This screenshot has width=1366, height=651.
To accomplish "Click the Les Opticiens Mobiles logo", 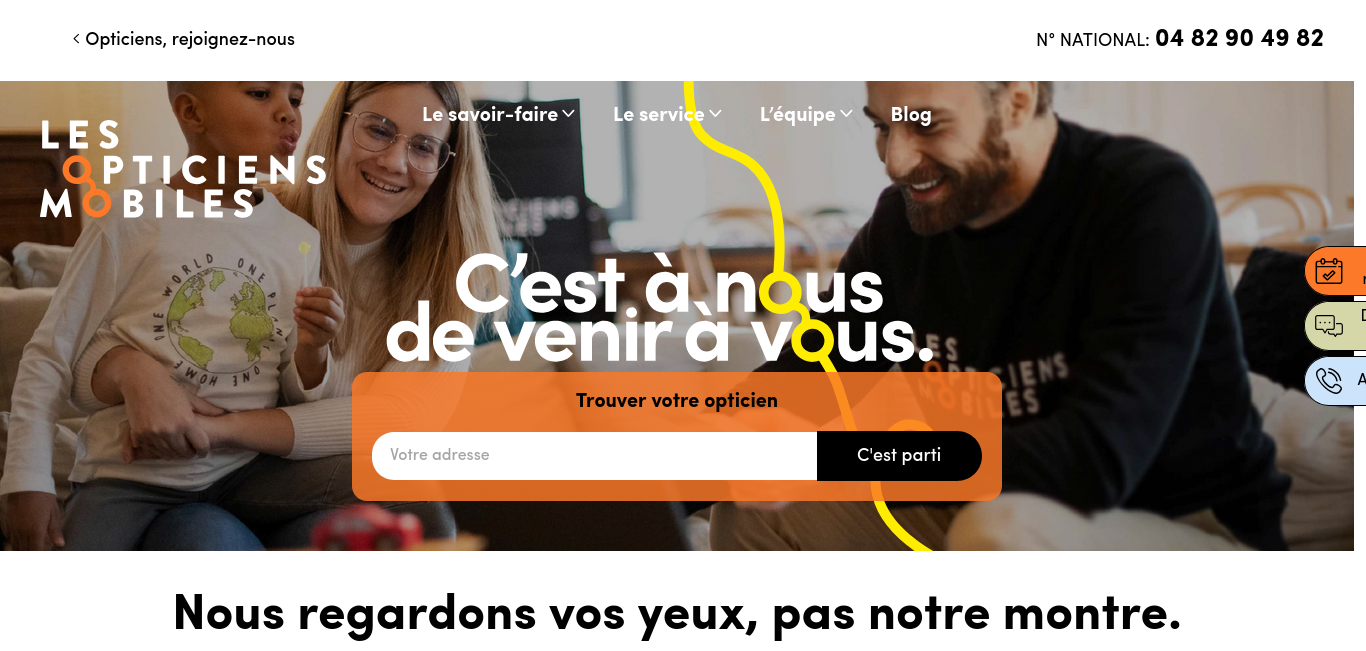I will [x=183, y=169].
